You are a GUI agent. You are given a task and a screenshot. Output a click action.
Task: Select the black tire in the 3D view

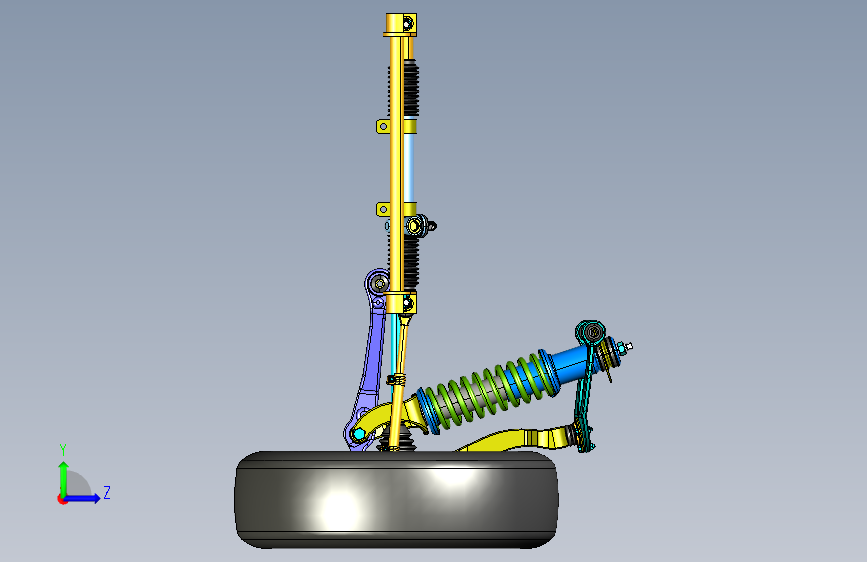tap(396, 499)
